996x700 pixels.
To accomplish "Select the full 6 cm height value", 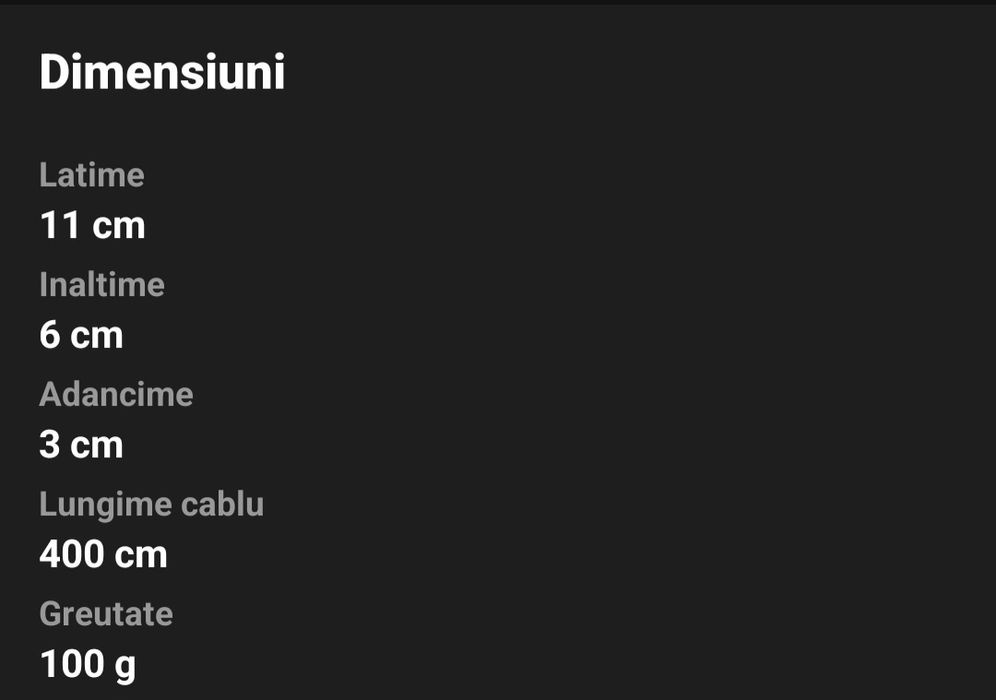I will pyautogui.click(x=81, y=335).
